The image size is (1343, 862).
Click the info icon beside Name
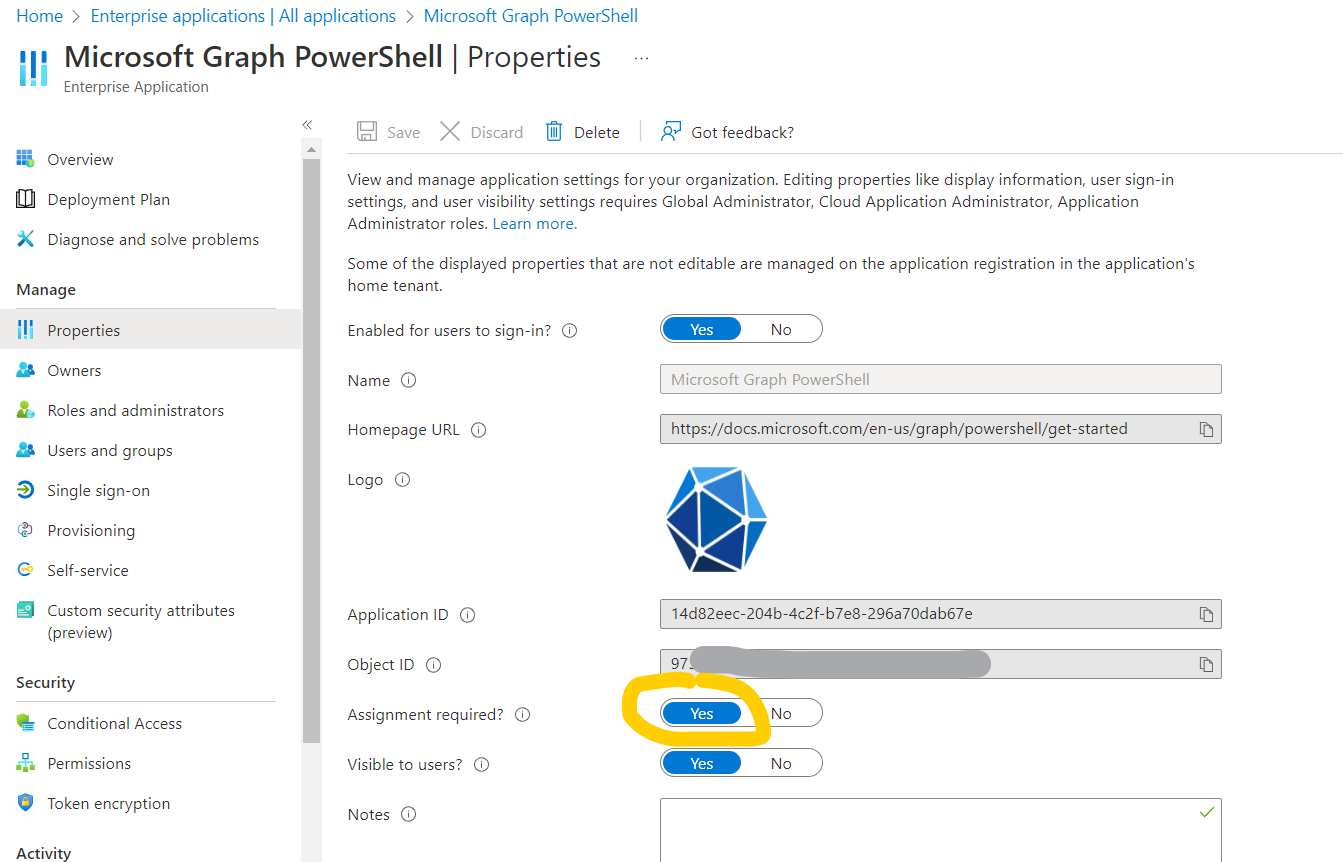tap(407, 380)
